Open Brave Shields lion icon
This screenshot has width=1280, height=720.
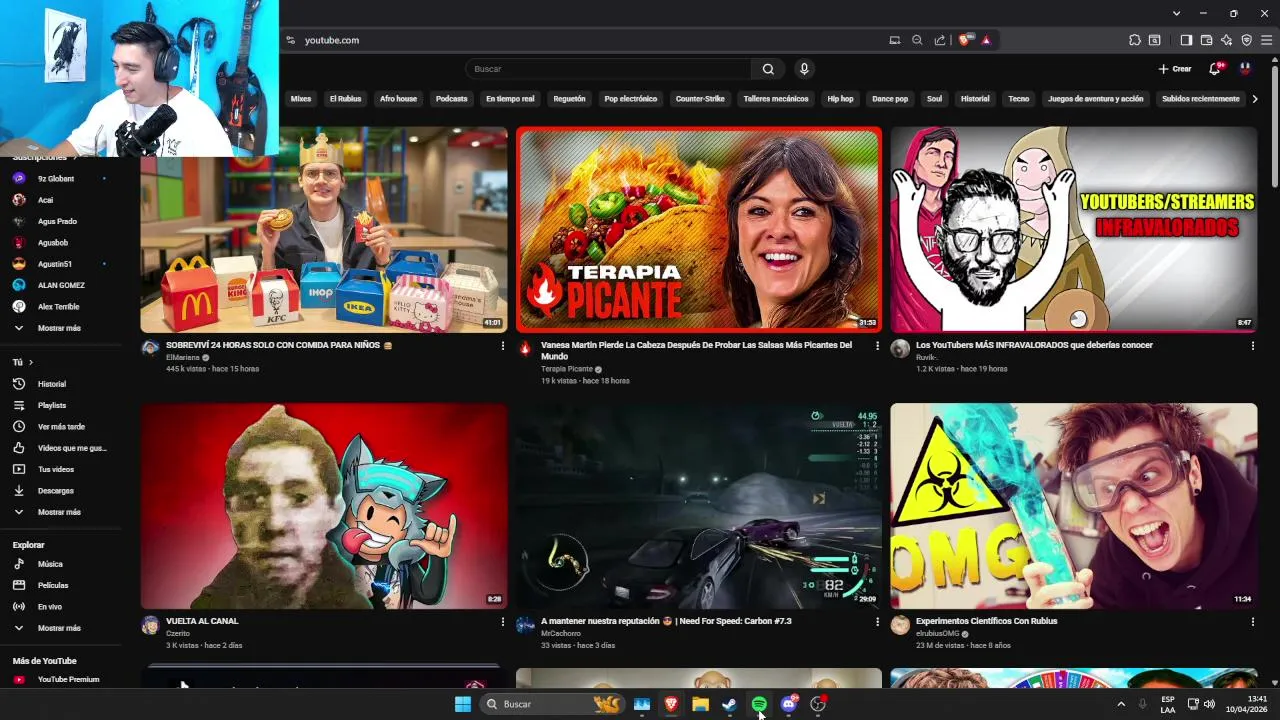pyautogui.click(x=965, y=40)
